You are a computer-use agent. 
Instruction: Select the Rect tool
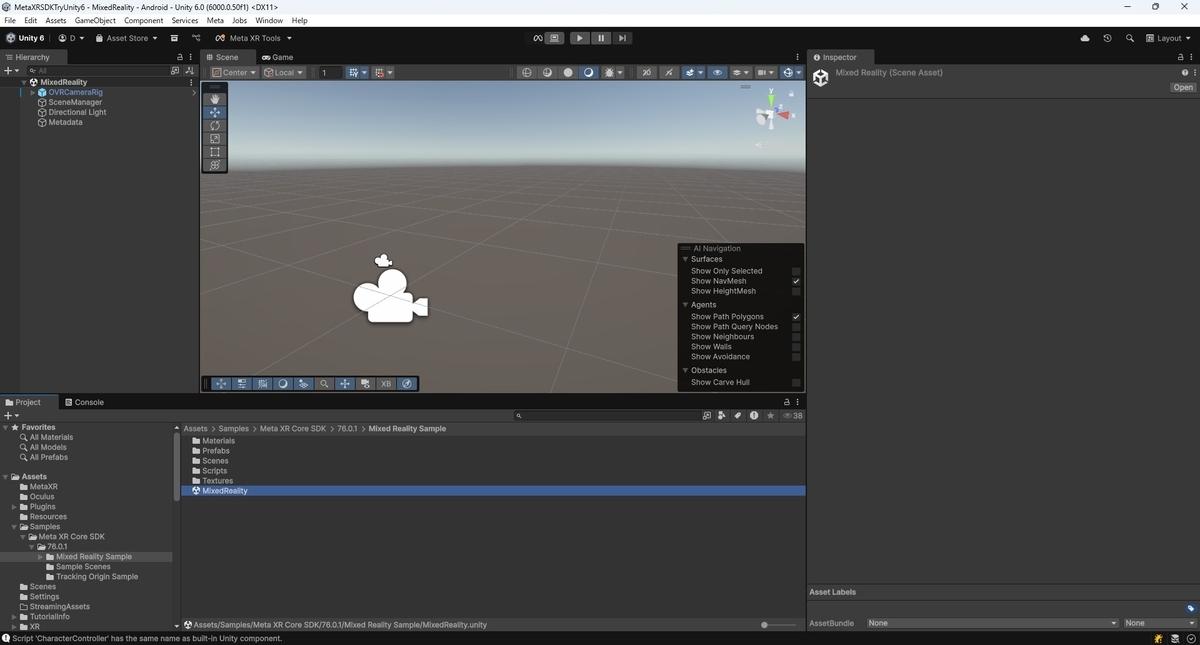point(215,152)
